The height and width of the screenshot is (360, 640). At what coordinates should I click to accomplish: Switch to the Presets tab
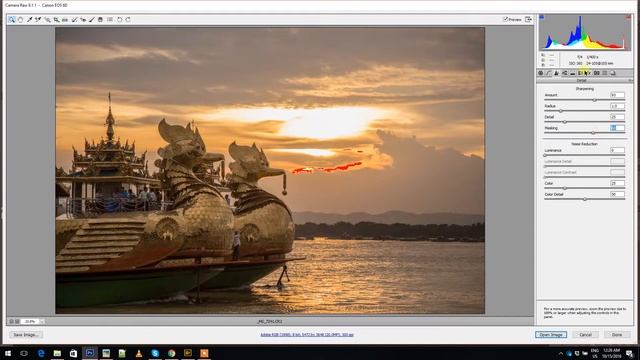pyautogui.click(x=605, y=73)
